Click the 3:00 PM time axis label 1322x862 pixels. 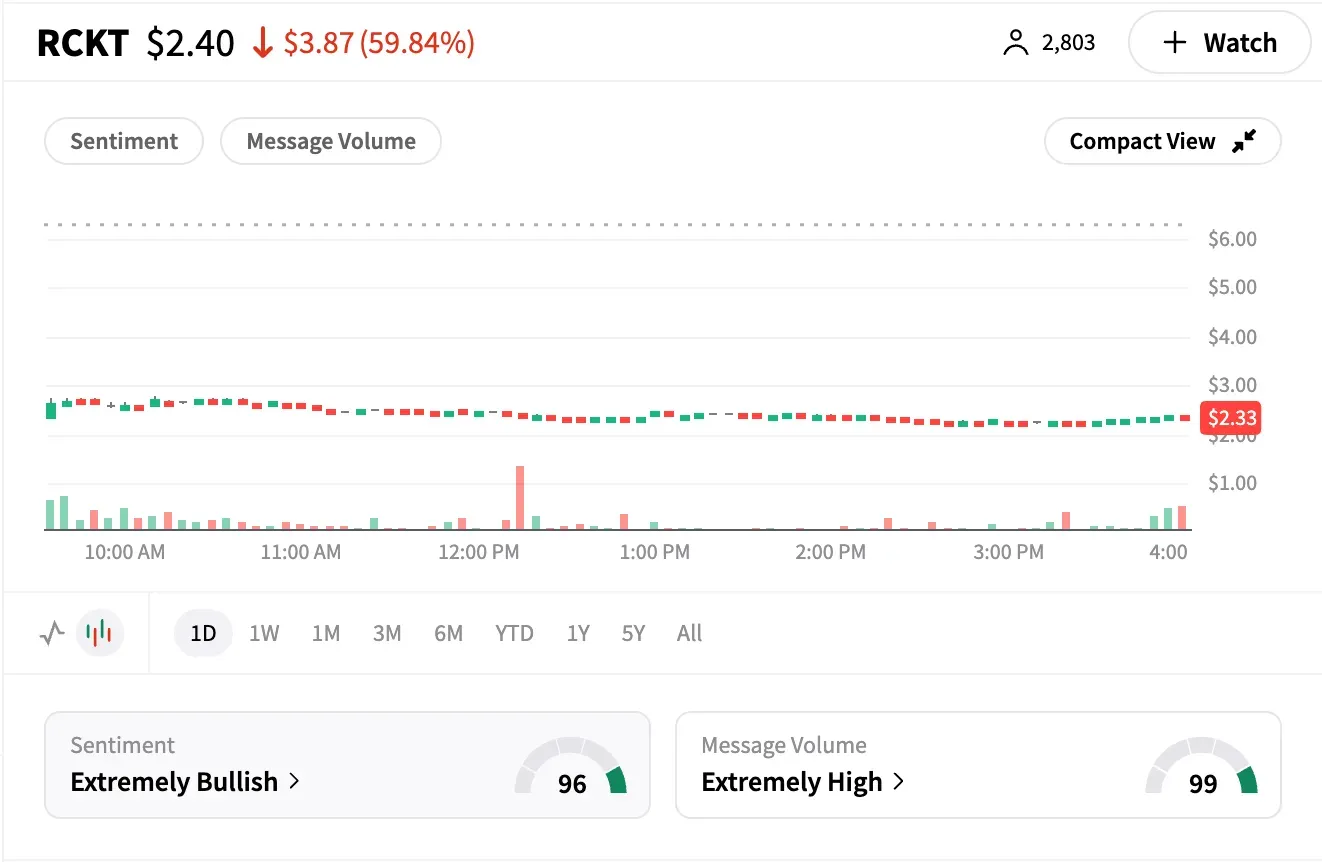point(1008,552)
